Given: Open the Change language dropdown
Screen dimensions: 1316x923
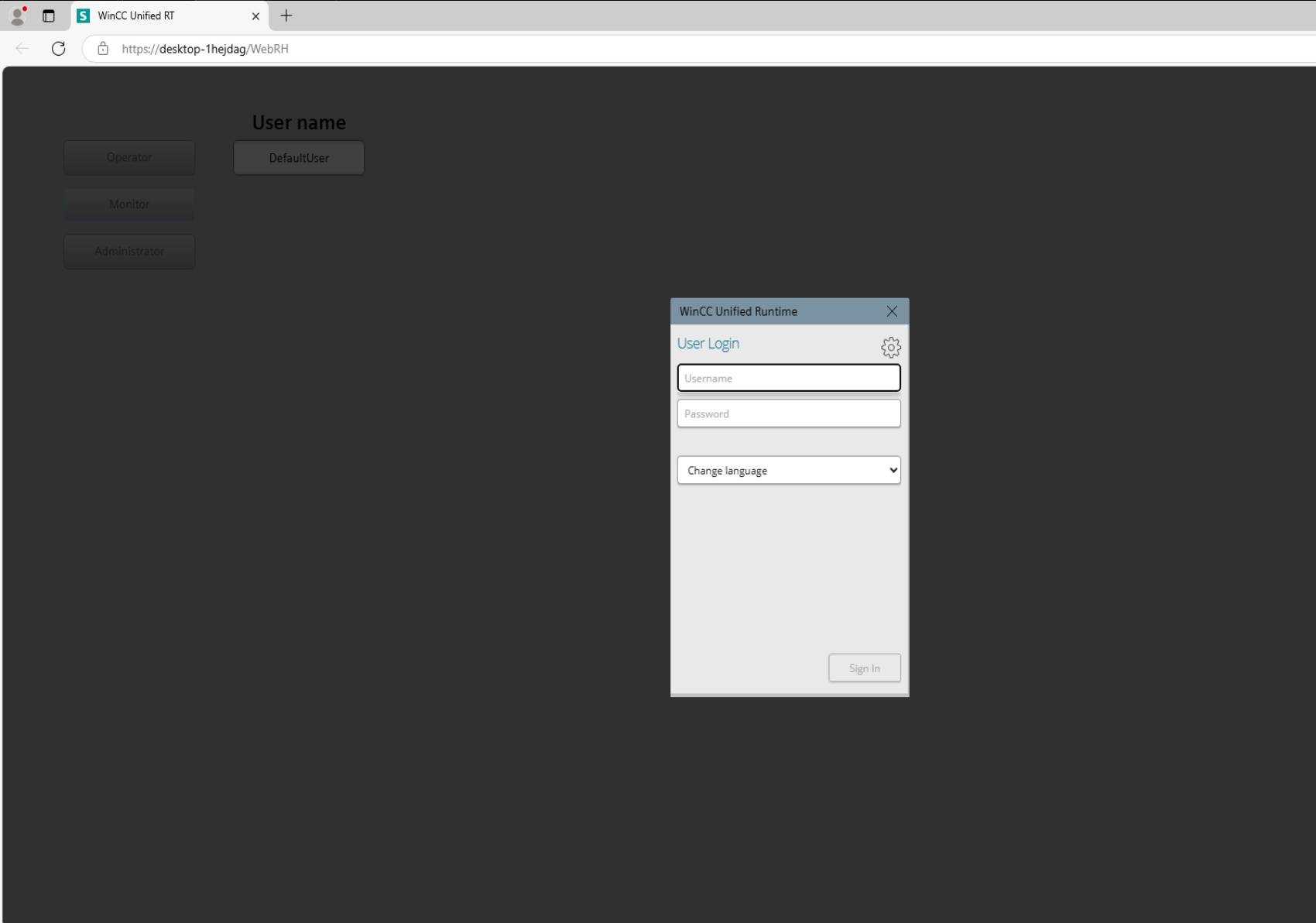Looking at the screenshot, I should [789, 470].
